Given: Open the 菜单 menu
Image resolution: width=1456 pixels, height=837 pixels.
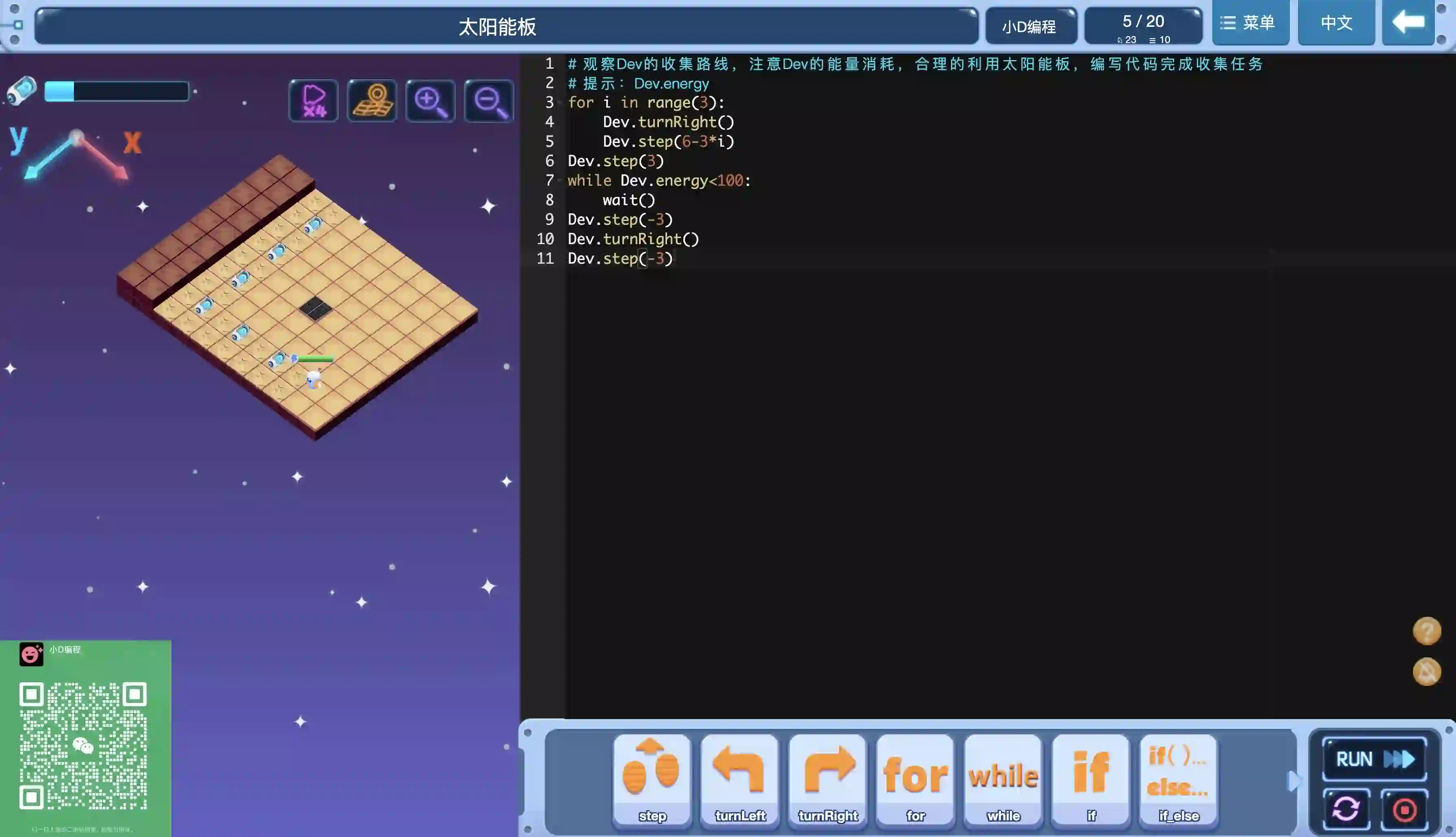Looking at the screenshot, I should pos(1250,23).
